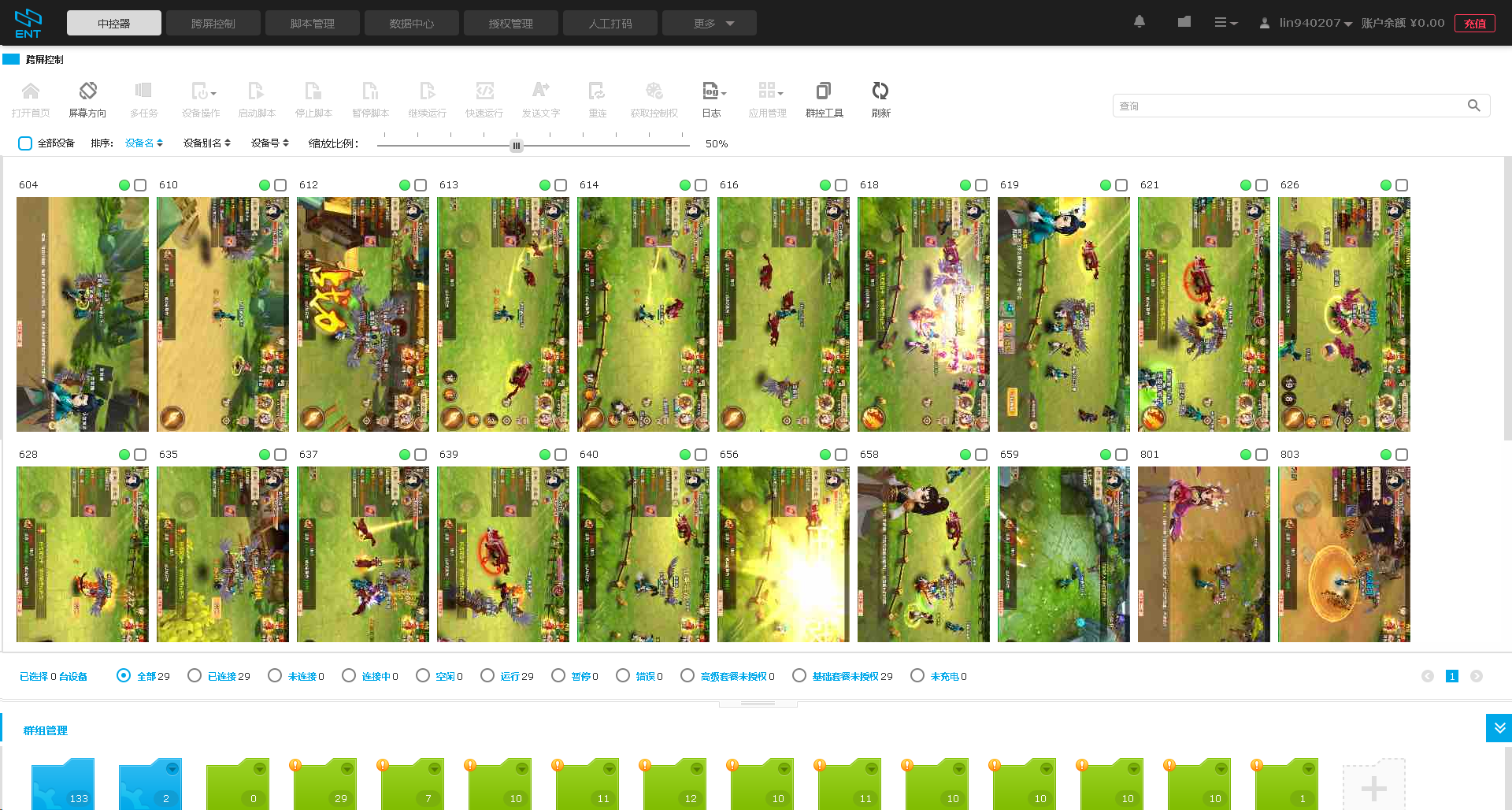Go to page 1
Viewport: 1512px width, 810px height.
[x=1452, y=676]
